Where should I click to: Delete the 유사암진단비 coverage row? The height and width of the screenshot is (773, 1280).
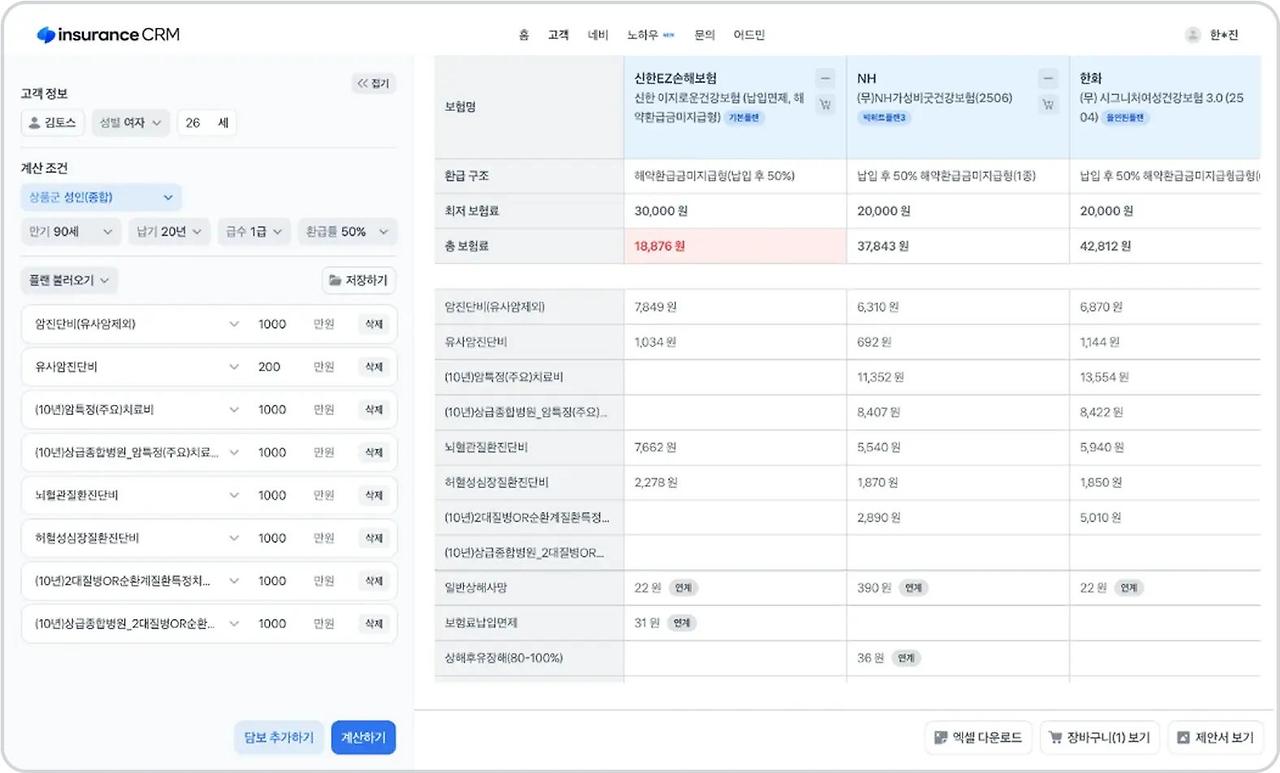[374, 367]
